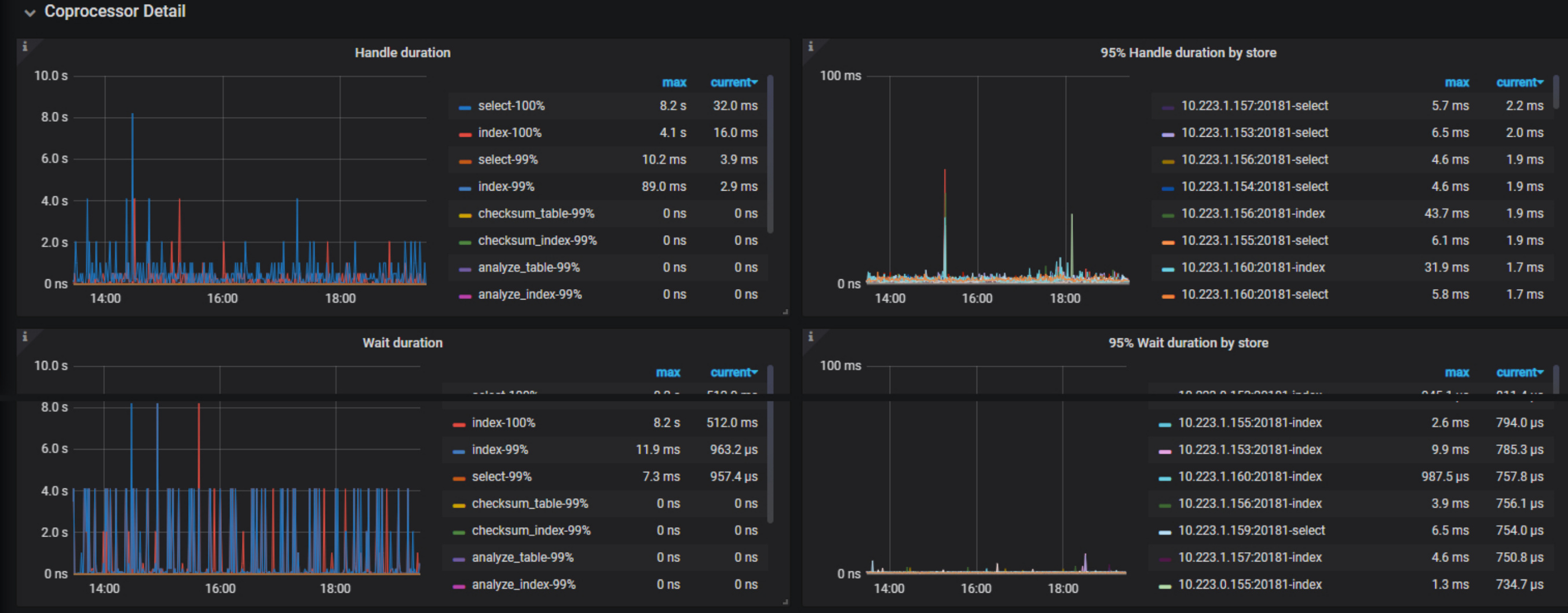Screen dimensions: 1568x613
Task: Click index-100% color line icon in Wait duration legend
Action: [459, 424]
